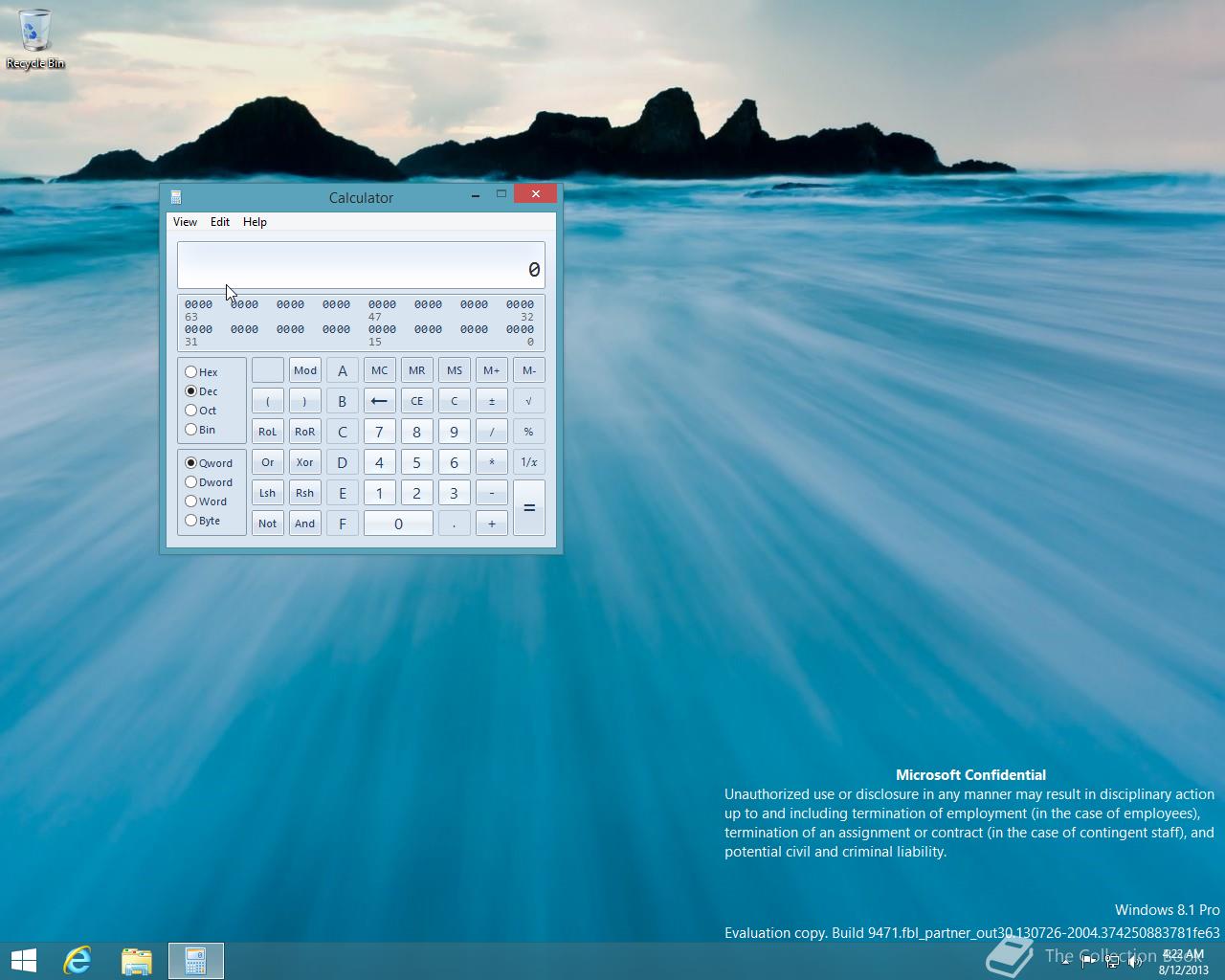
Task: Open the Edit menu
Action: [220, 221]
